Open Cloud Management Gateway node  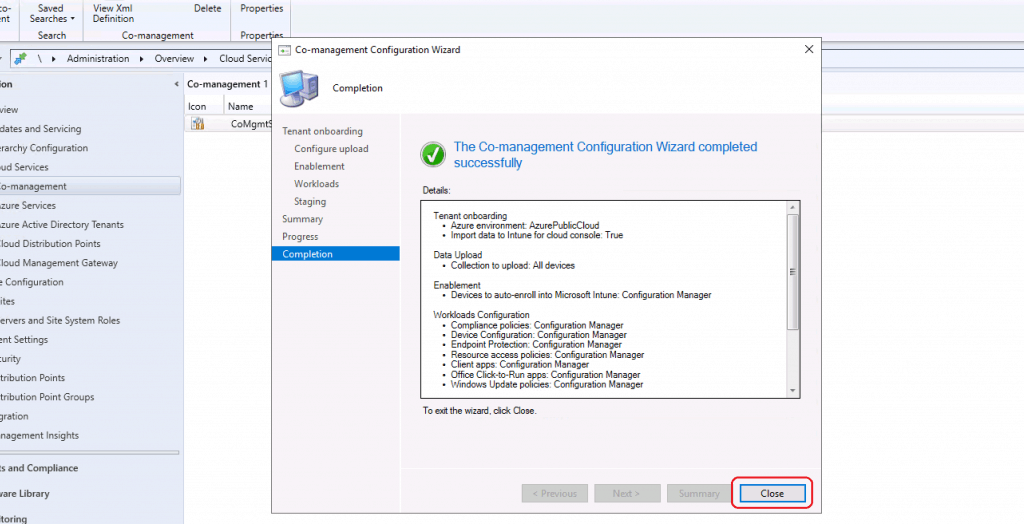[59, 263]
